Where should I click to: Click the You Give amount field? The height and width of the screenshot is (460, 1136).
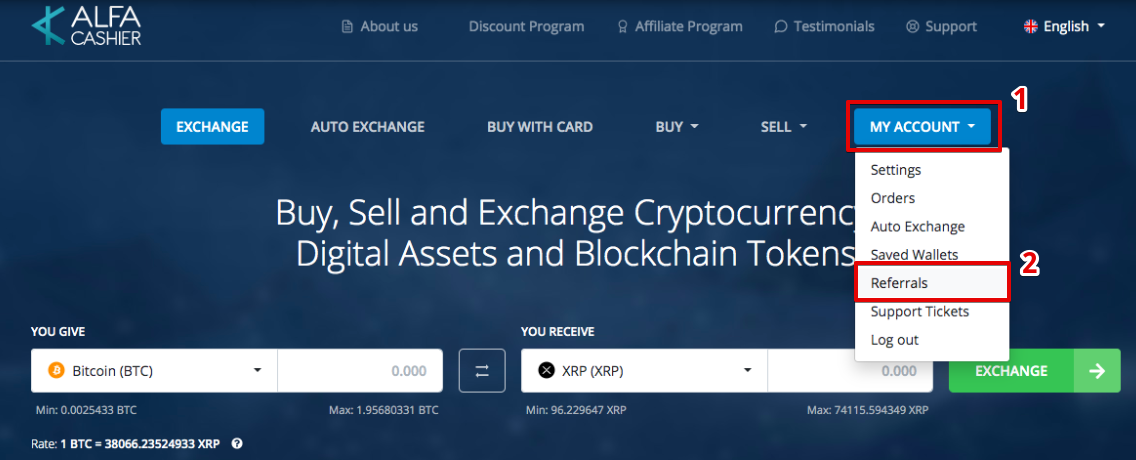click(360, 371)
